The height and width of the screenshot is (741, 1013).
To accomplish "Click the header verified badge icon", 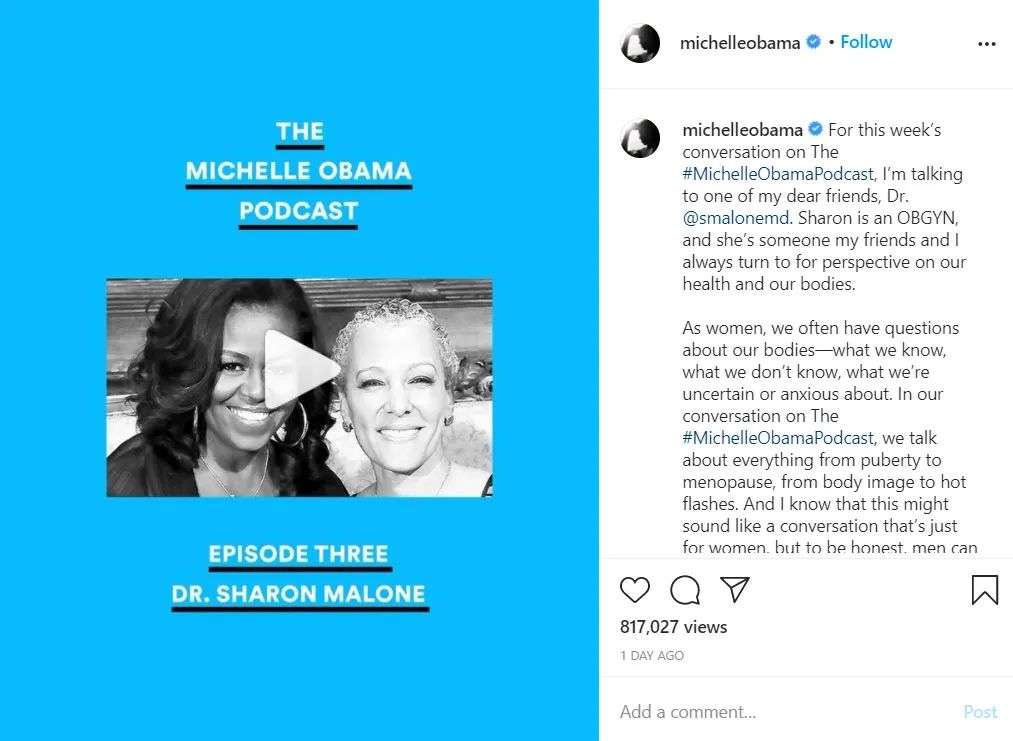I will click(814, 42).
